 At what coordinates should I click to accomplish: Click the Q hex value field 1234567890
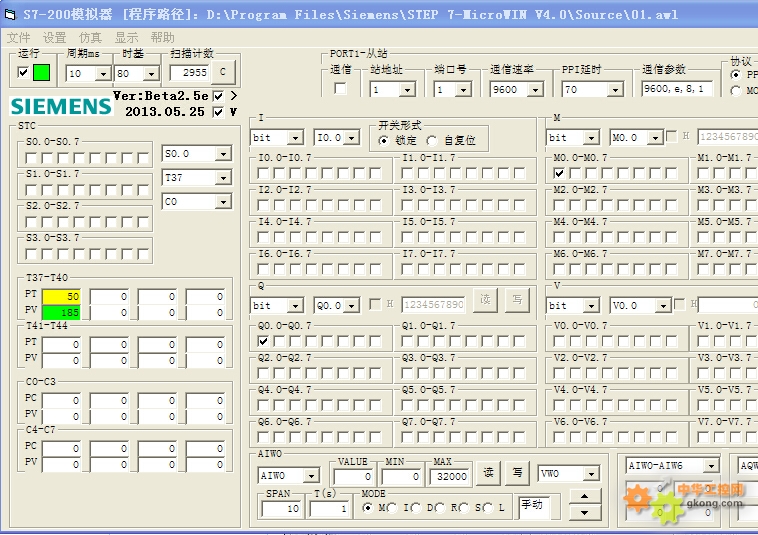tap(433, 305)
